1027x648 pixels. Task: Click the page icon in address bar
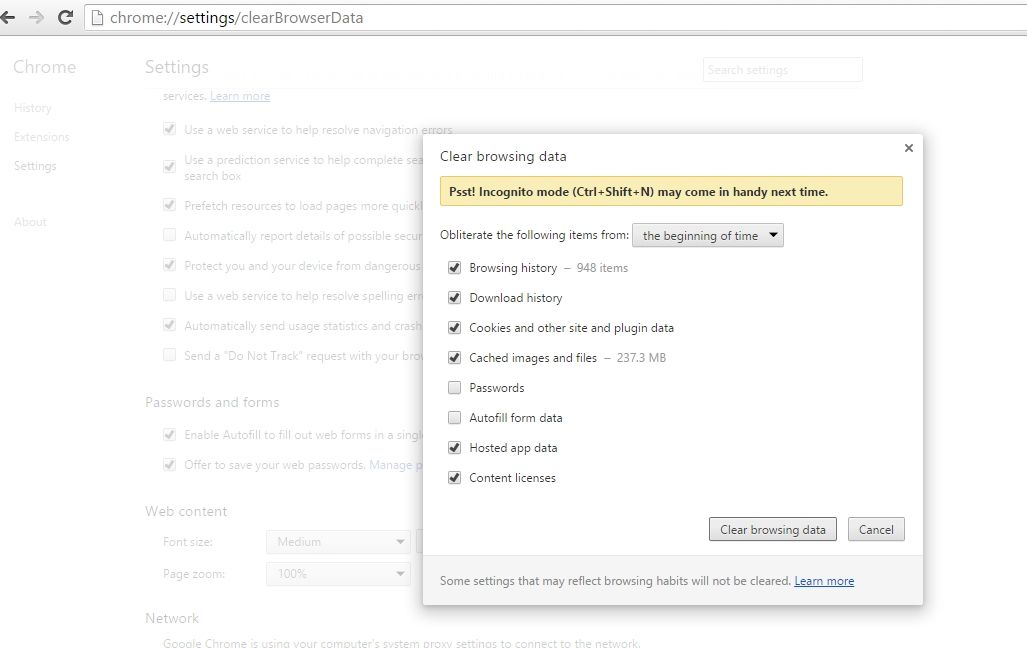coord(97,18)
